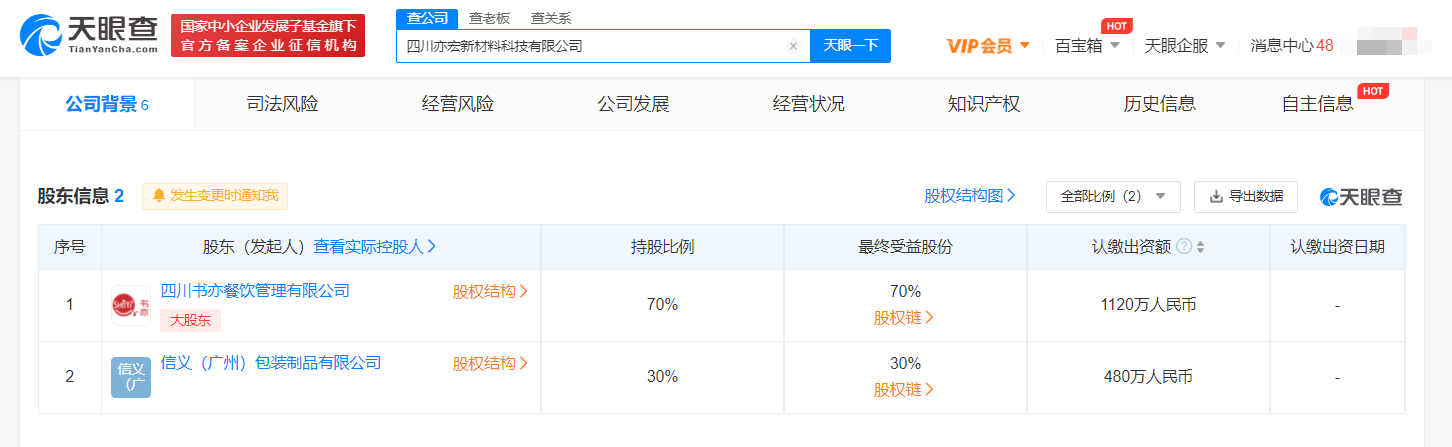Open 公司背景 tab

click(107, 104)
